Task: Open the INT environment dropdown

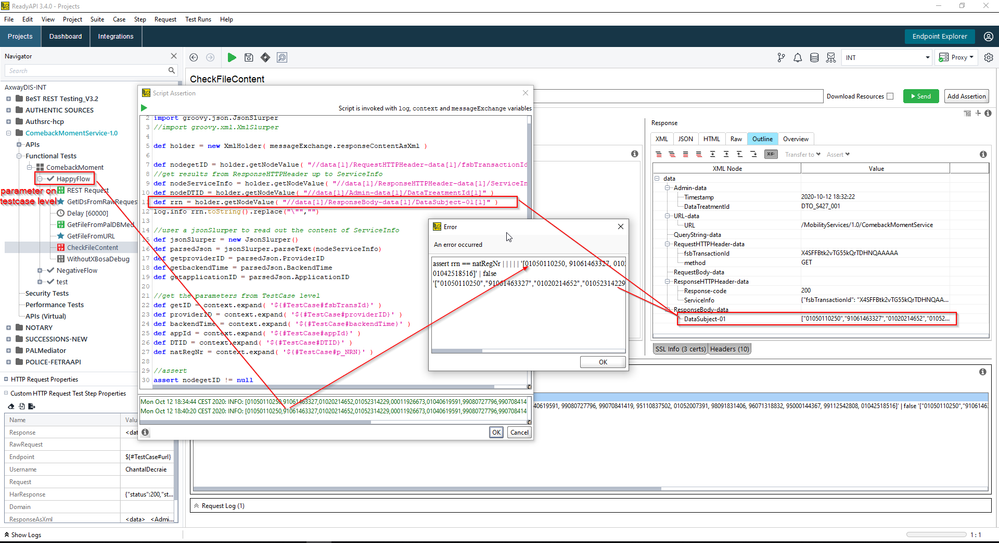Action: click(888, 58)
